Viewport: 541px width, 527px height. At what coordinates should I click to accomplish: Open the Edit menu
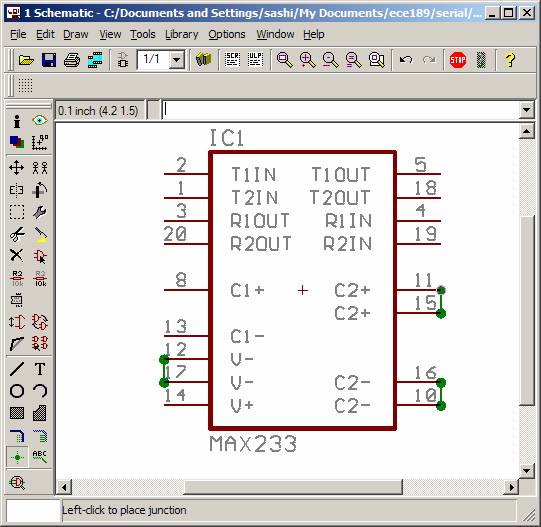45,35
